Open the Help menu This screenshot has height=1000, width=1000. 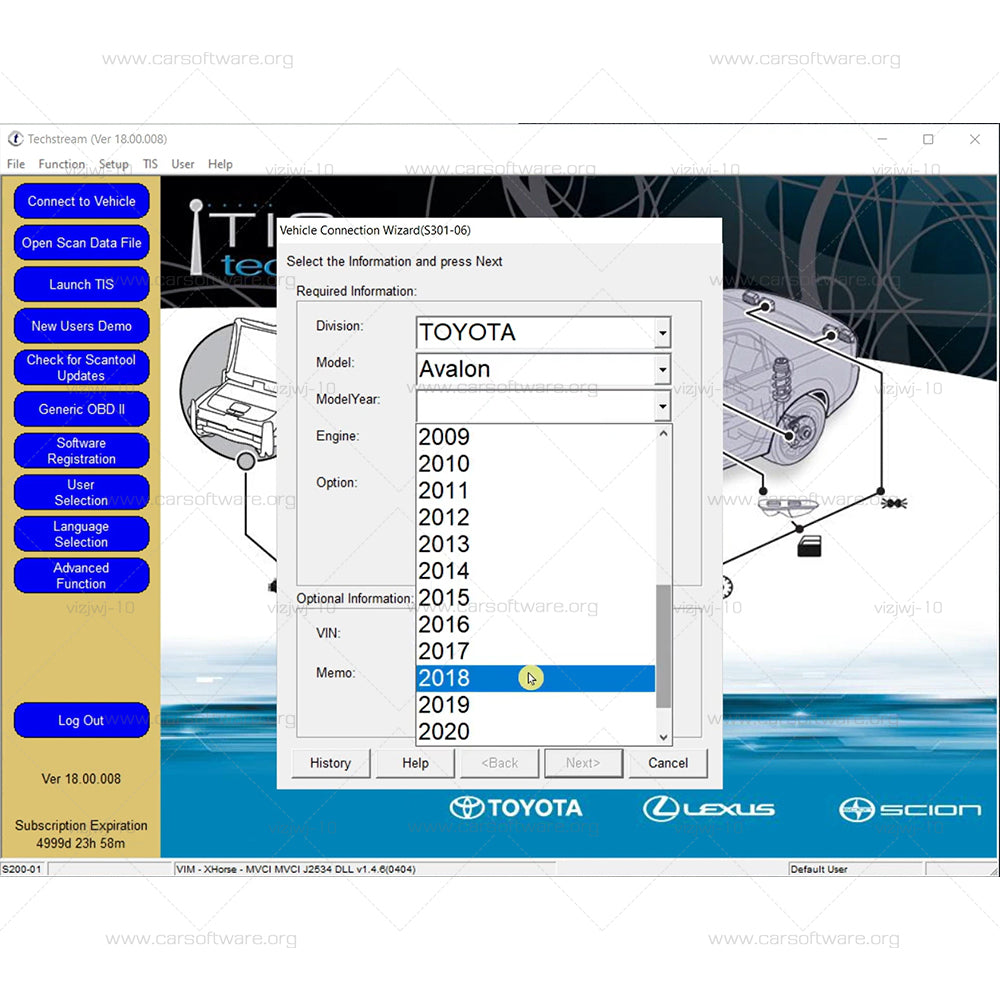220,164
